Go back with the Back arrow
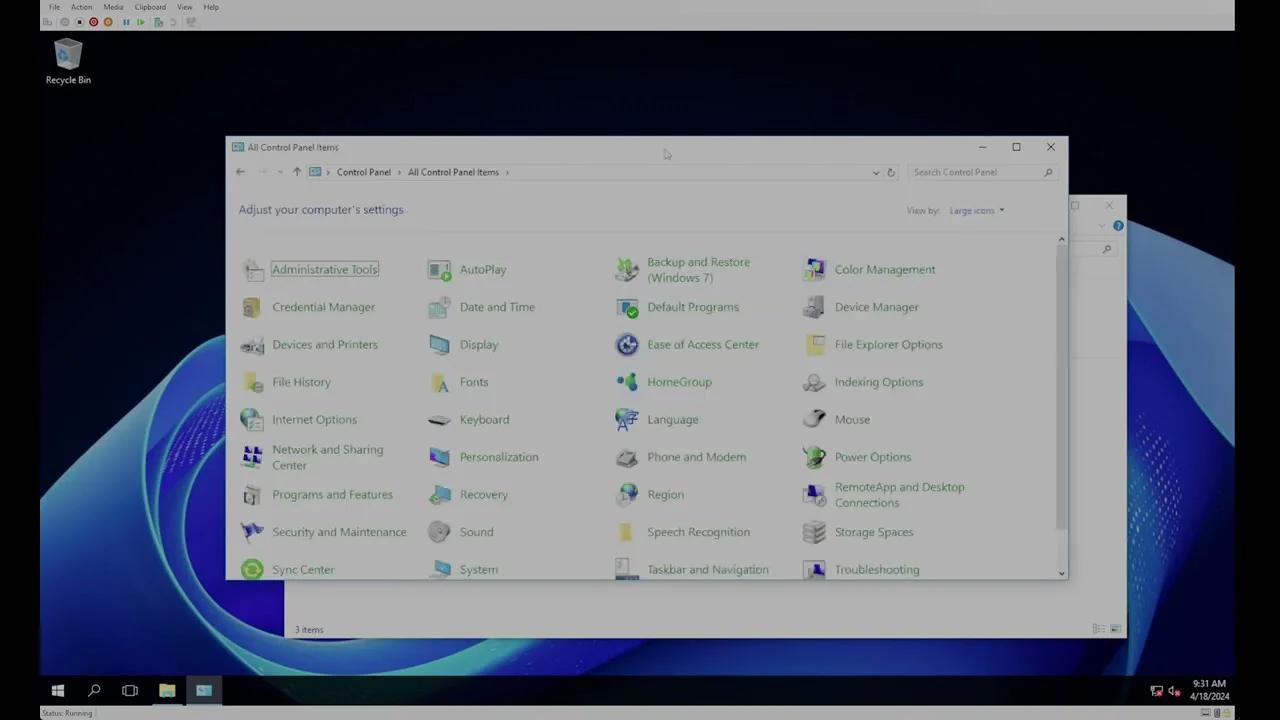This screenshot has height=720, width=1280. (x=240, y=172)
